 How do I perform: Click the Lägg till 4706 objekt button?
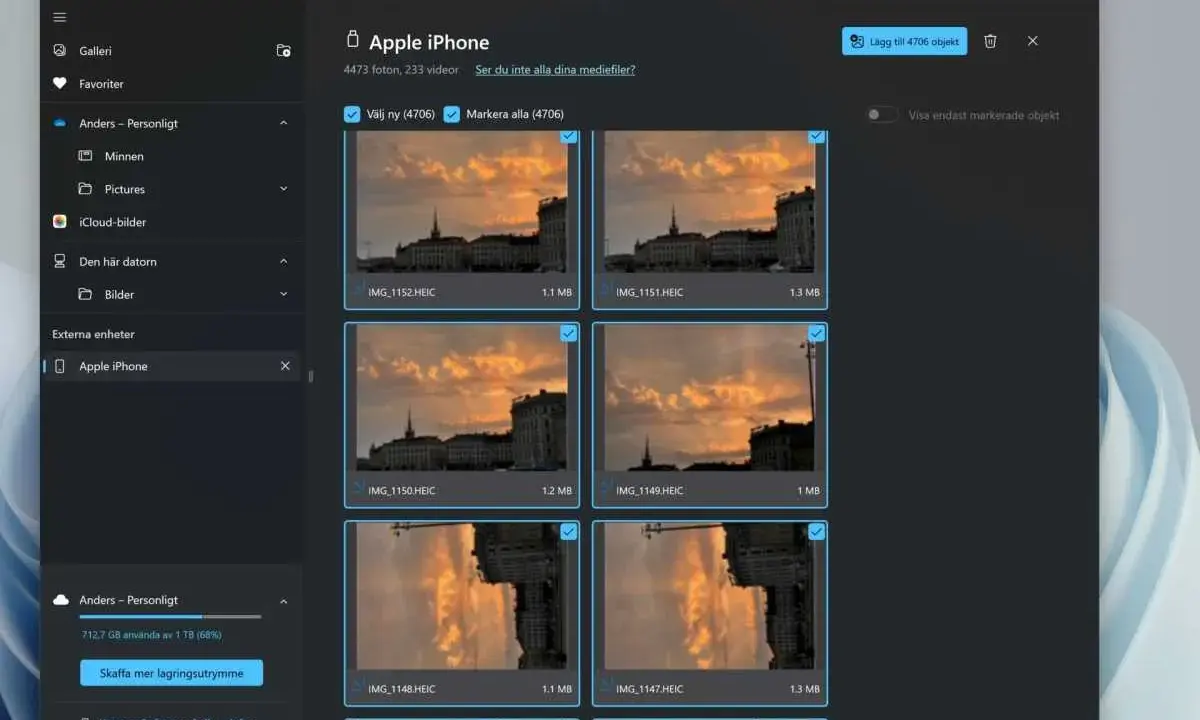(904, 41)
